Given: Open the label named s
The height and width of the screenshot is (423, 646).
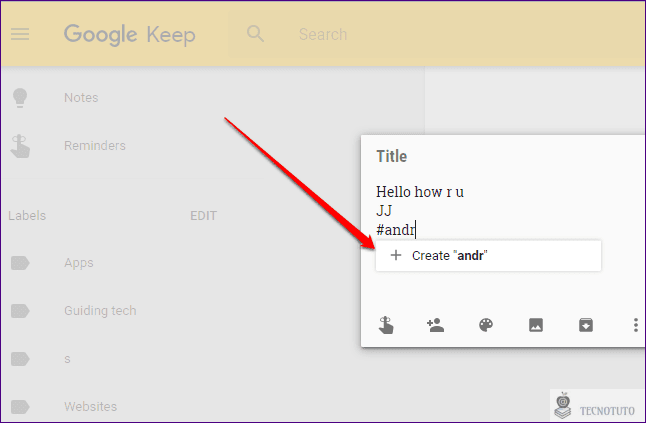Looking at the screenshot, I should click(67, 359).
